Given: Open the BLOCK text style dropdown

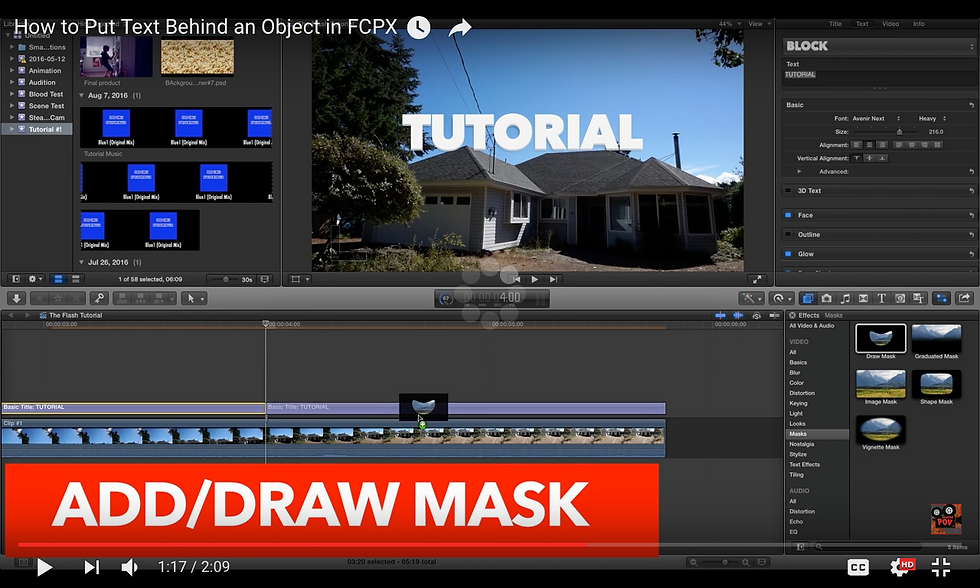Looking at the screenshot, I should [x=879, y=46].
